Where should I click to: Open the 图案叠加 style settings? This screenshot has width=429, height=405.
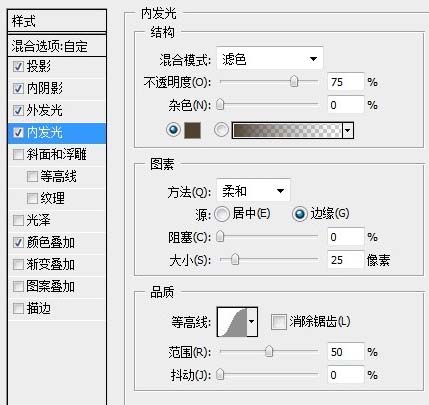click(x=51, y=287)
